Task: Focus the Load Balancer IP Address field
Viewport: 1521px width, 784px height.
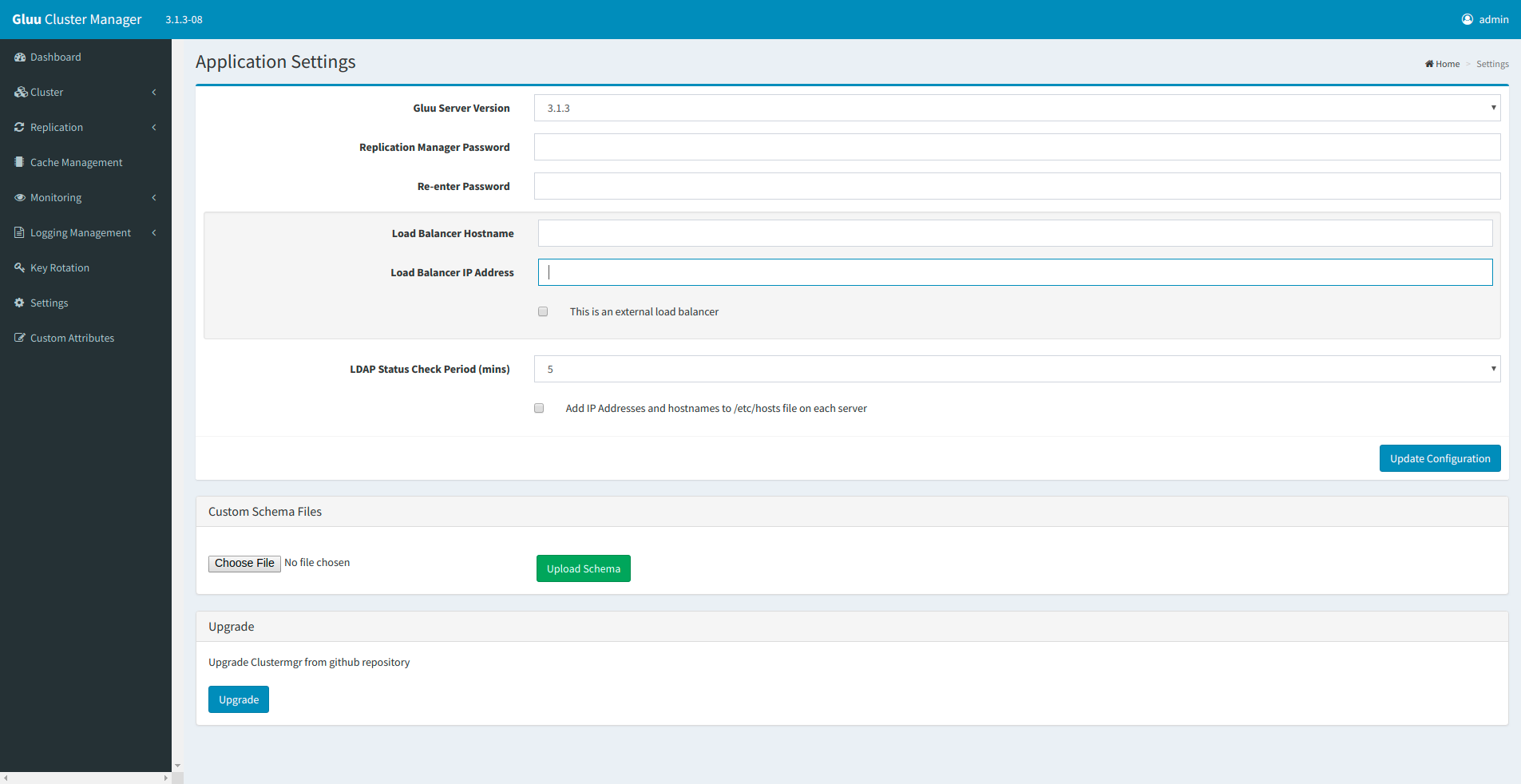Action: 1015,272
